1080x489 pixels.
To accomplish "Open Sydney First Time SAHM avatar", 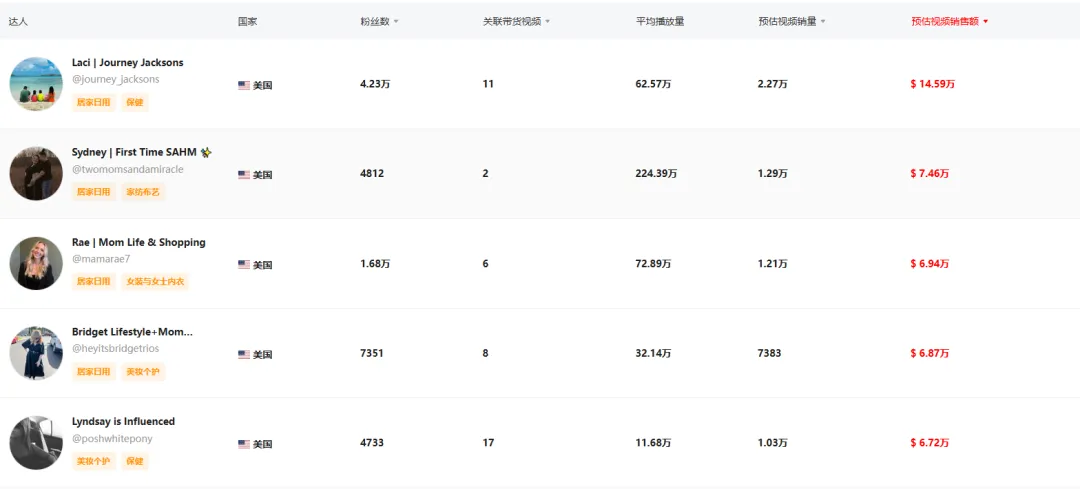I will click(36, 173).
